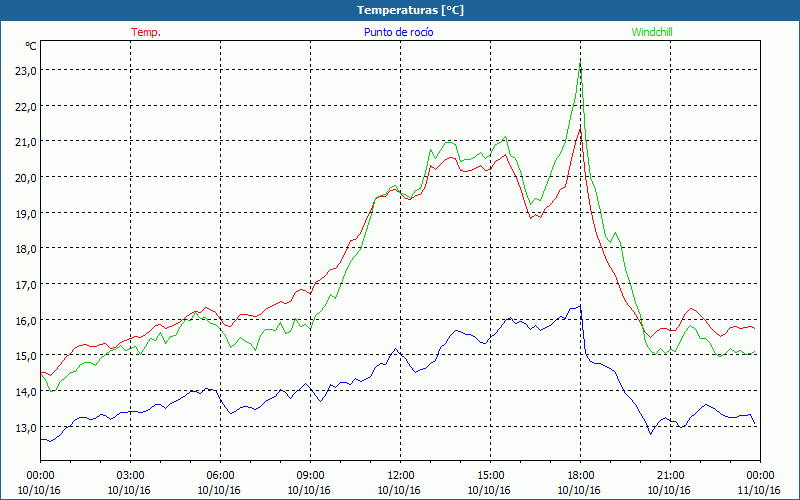Screen dimensions: 800x500
Task: Select the blue "Punto de rocío" legend label
Action: tap(398, 32)
